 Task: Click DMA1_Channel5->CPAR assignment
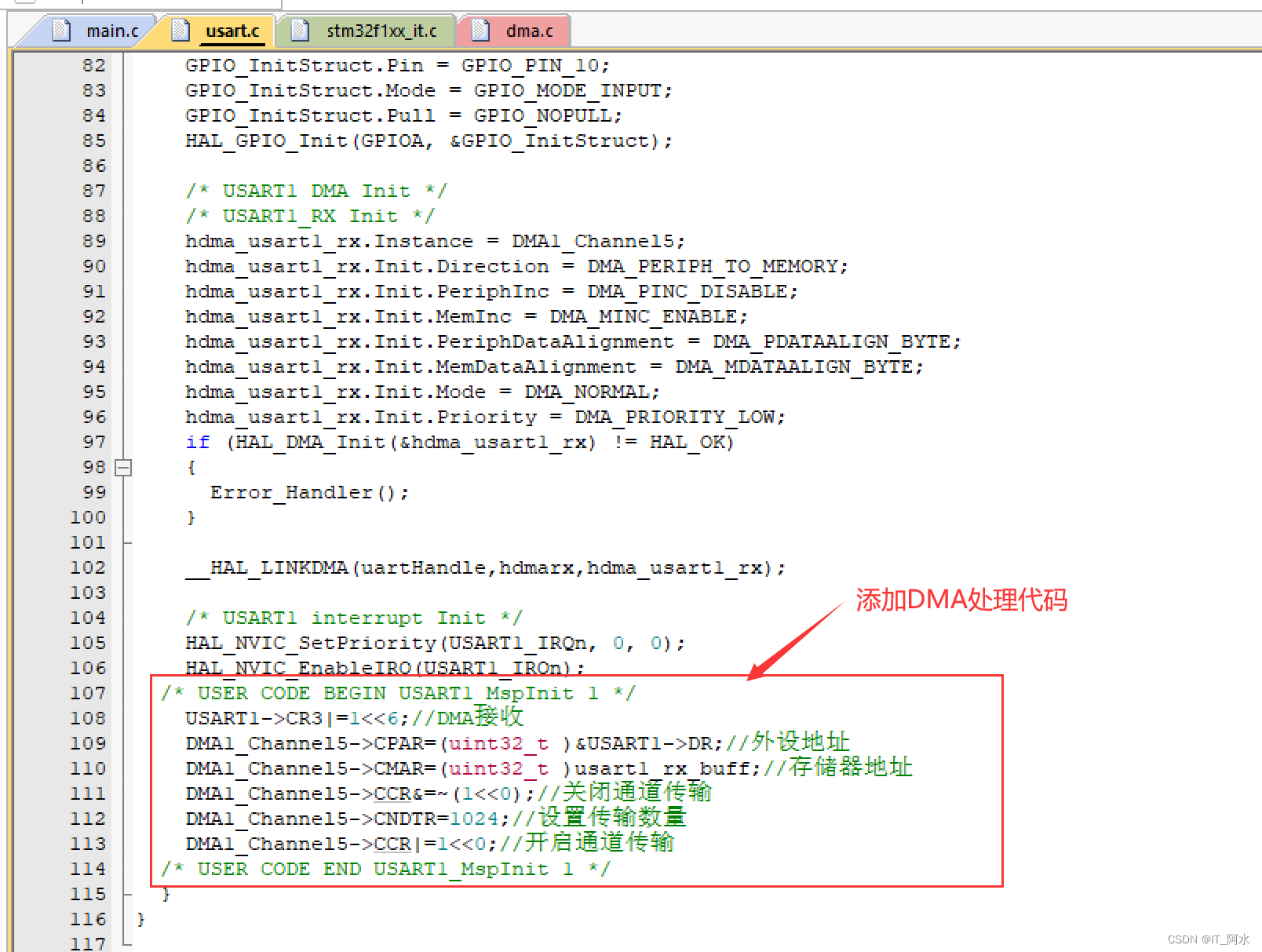(517, 742)
